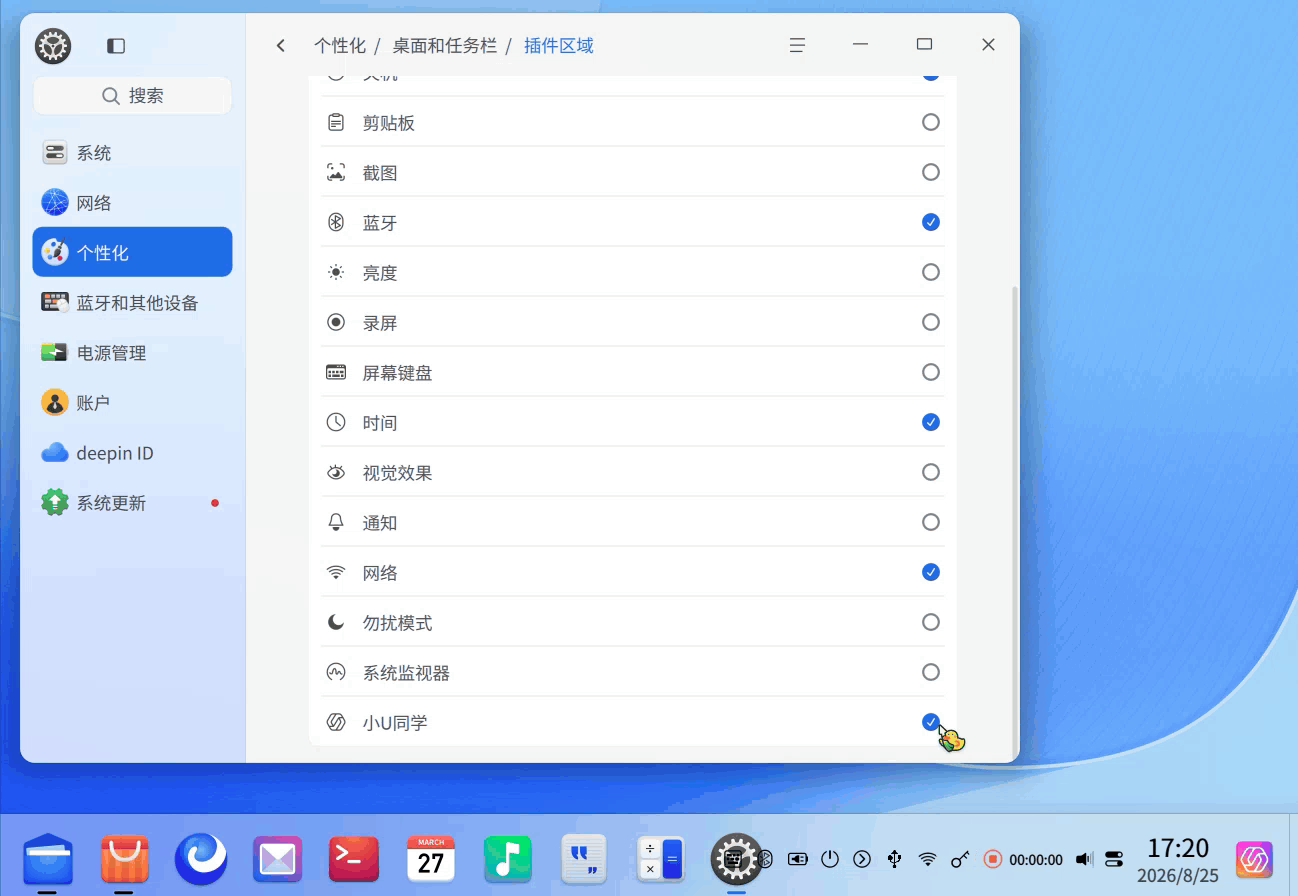Screen dimensions: 1298x896
Task: Click the clipboard icon beside 剪贴板
Action: point(336,122)
